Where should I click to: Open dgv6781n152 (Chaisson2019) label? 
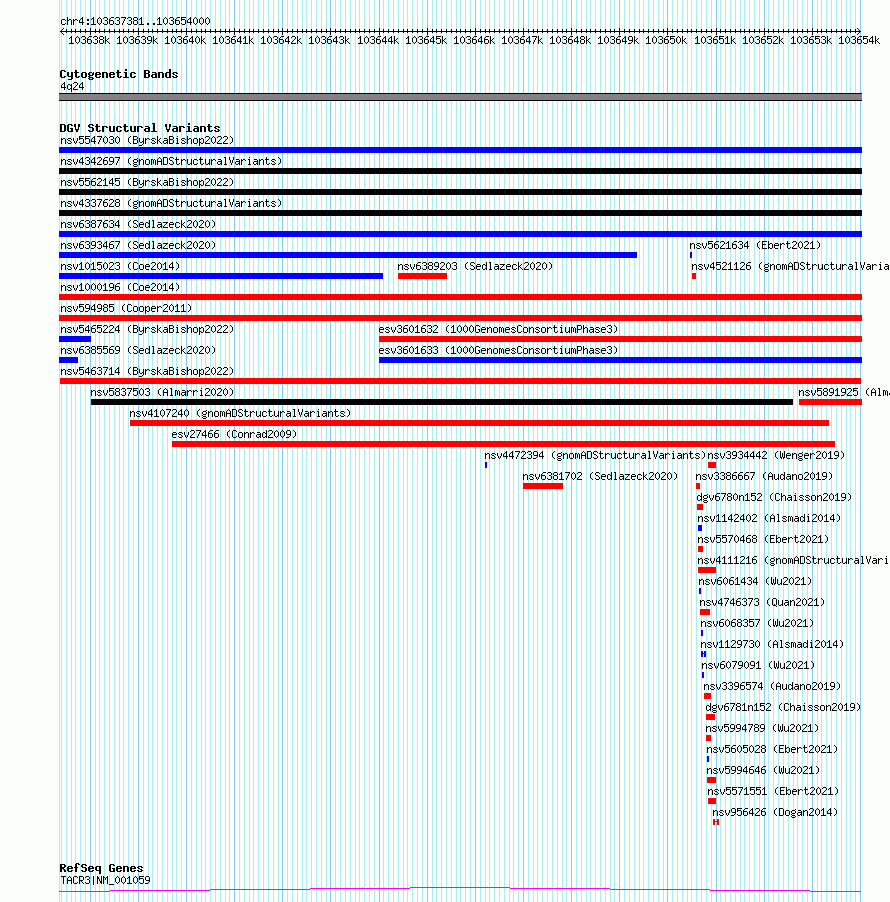tap(783, 708)
